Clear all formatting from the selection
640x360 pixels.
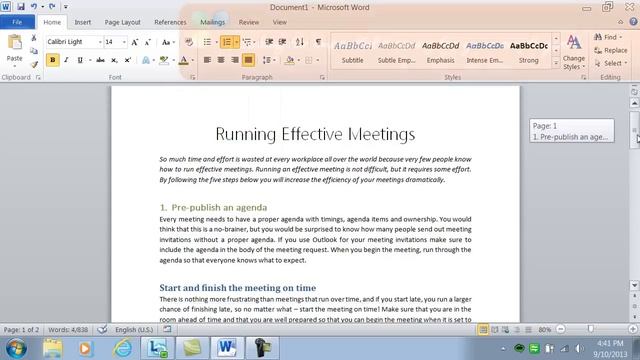tap(189, 42)
